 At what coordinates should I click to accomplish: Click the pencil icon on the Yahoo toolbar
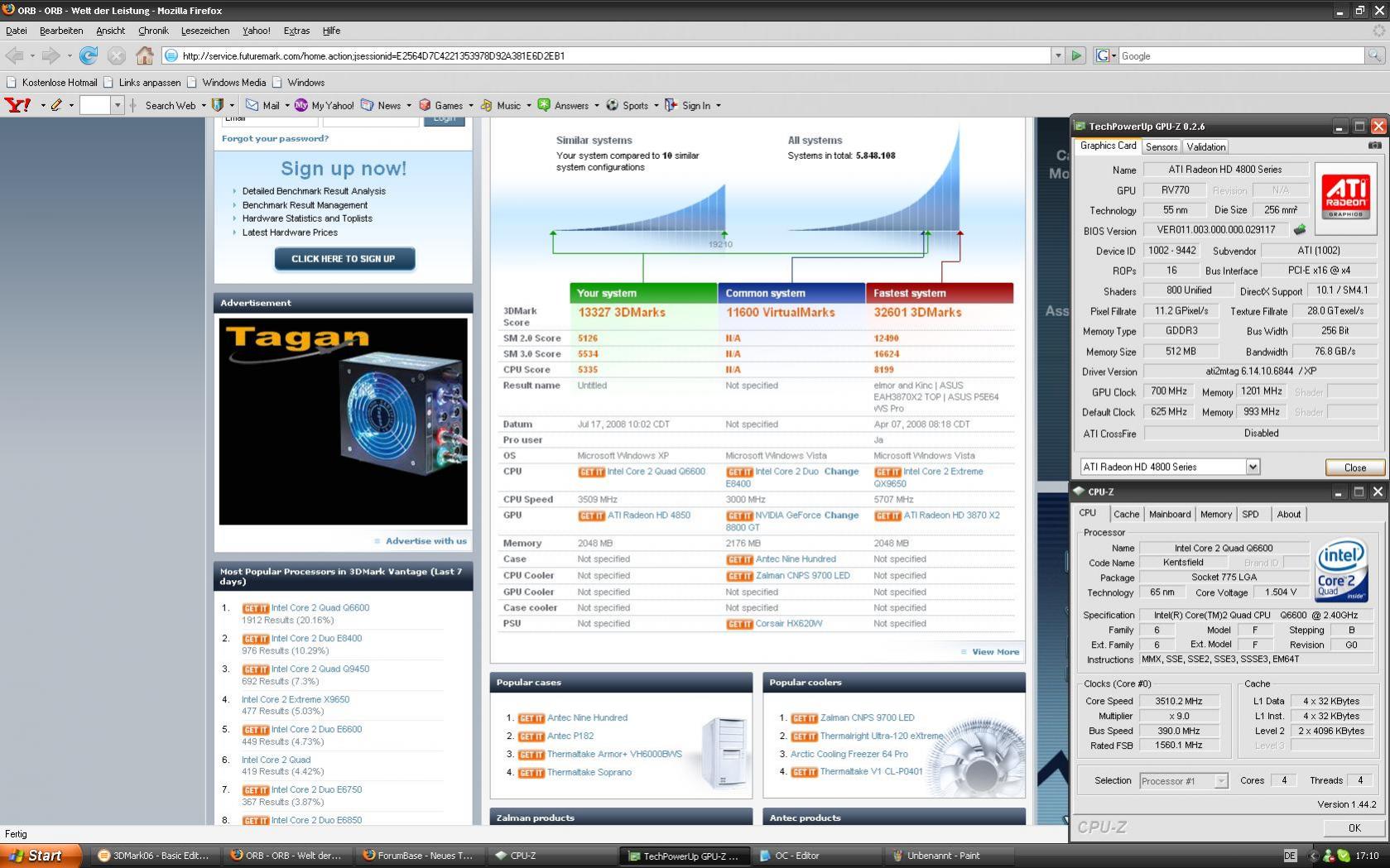[56, 105]
